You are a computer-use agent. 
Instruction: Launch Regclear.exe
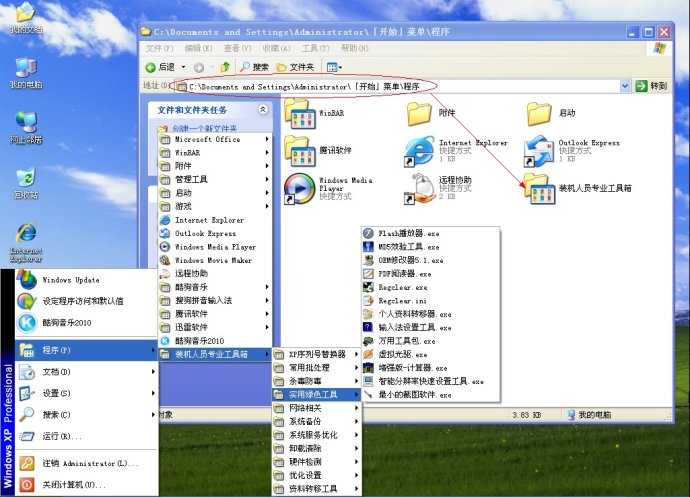coord(430,287)
